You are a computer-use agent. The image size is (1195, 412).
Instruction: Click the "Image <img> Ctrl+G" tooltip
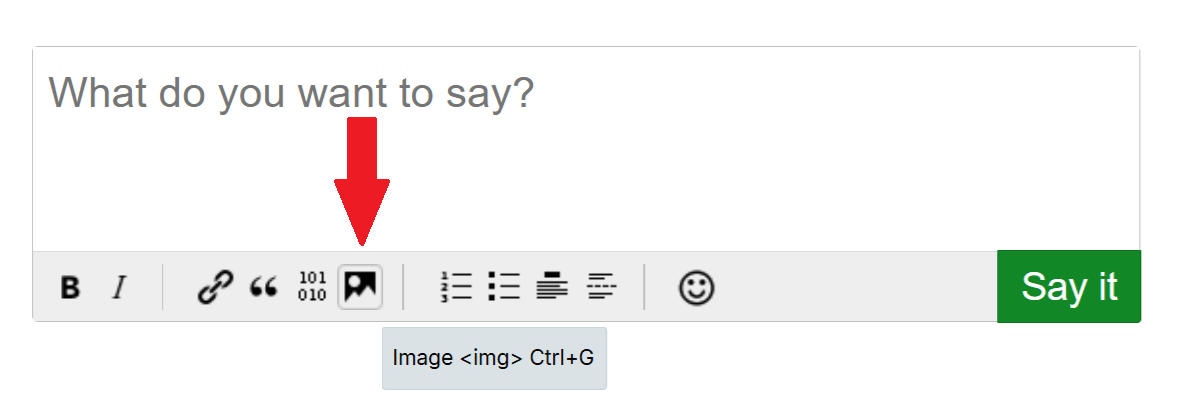click(x=494, y=358)
